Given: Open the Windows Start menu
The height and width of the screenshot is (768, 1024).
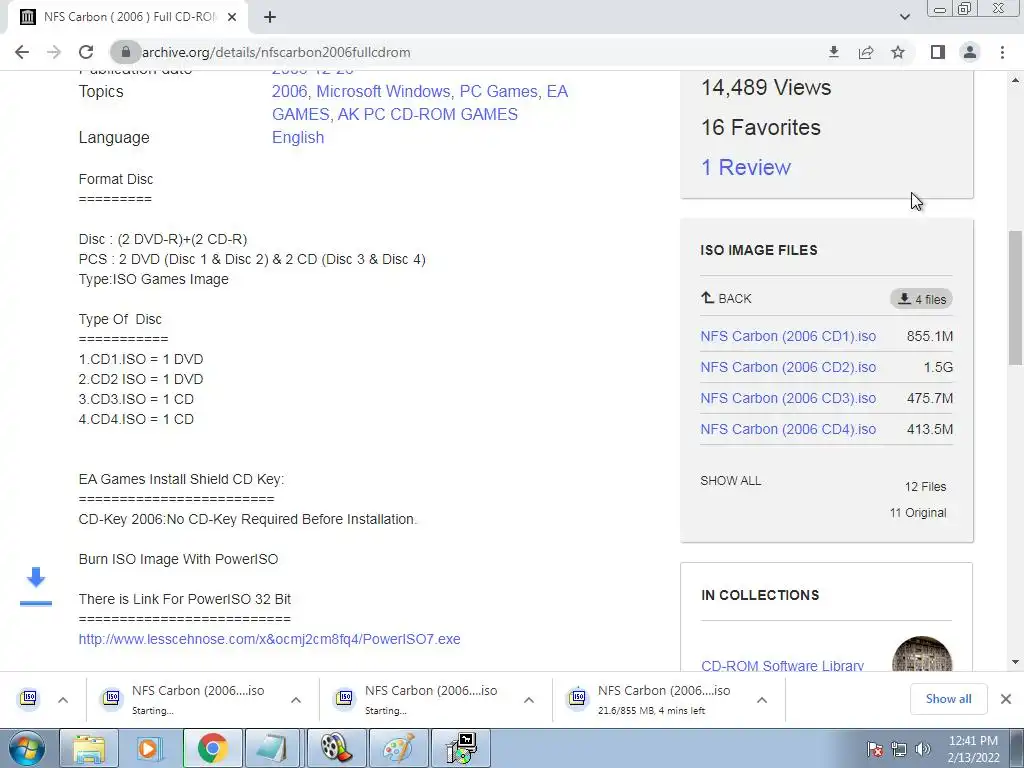Looking at the screenshot, I should tap(27, 748).
